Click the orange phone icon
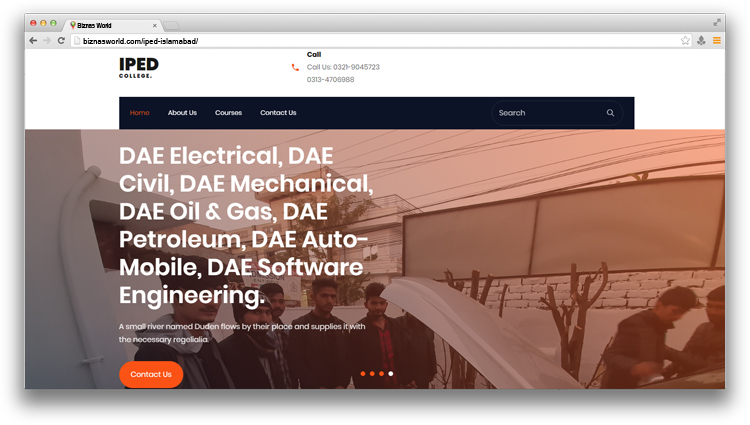Screen dimensions: 750x425 [295, 67]
